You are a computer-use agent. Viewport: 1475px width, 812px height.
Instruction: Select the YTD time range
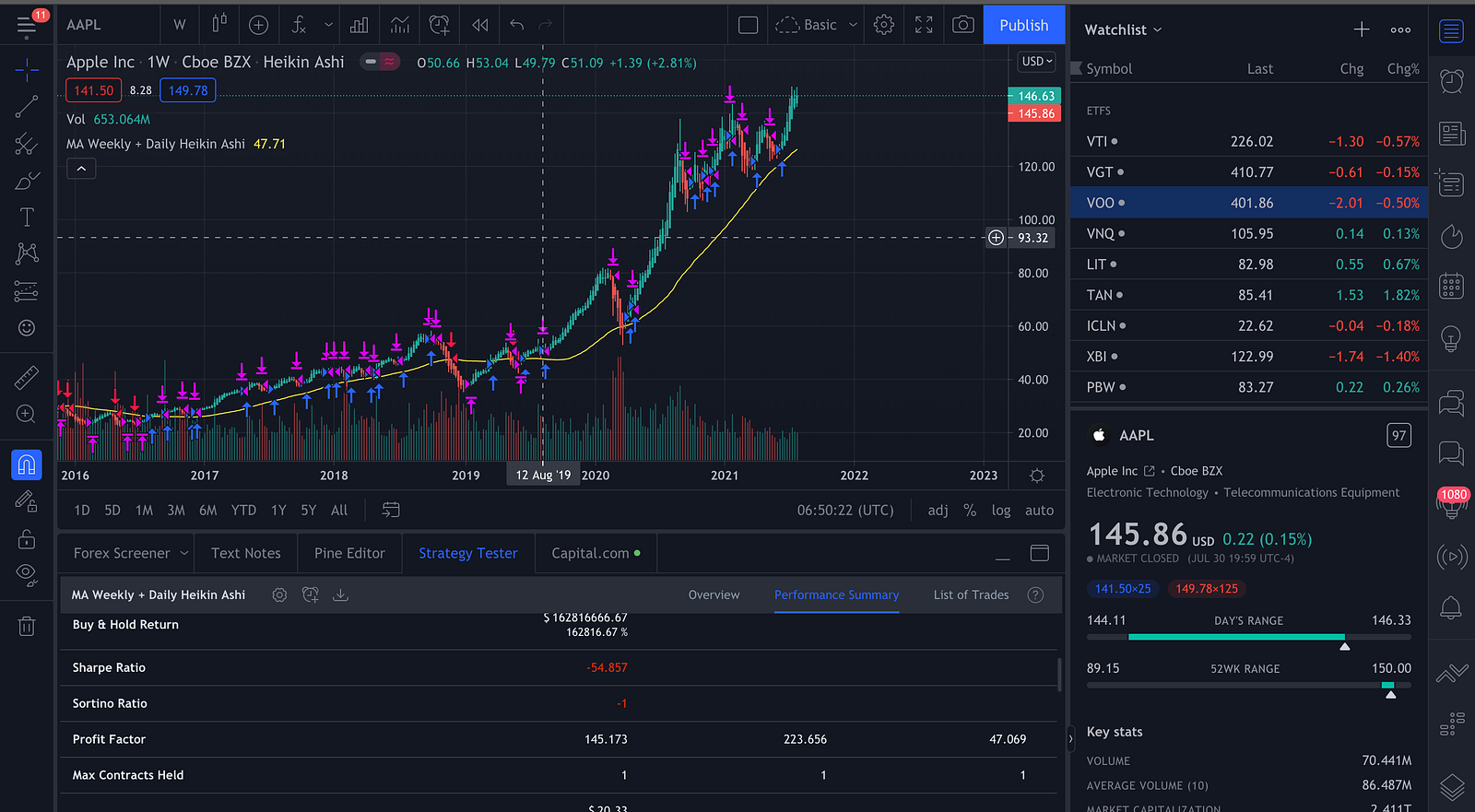pos(243,511)
